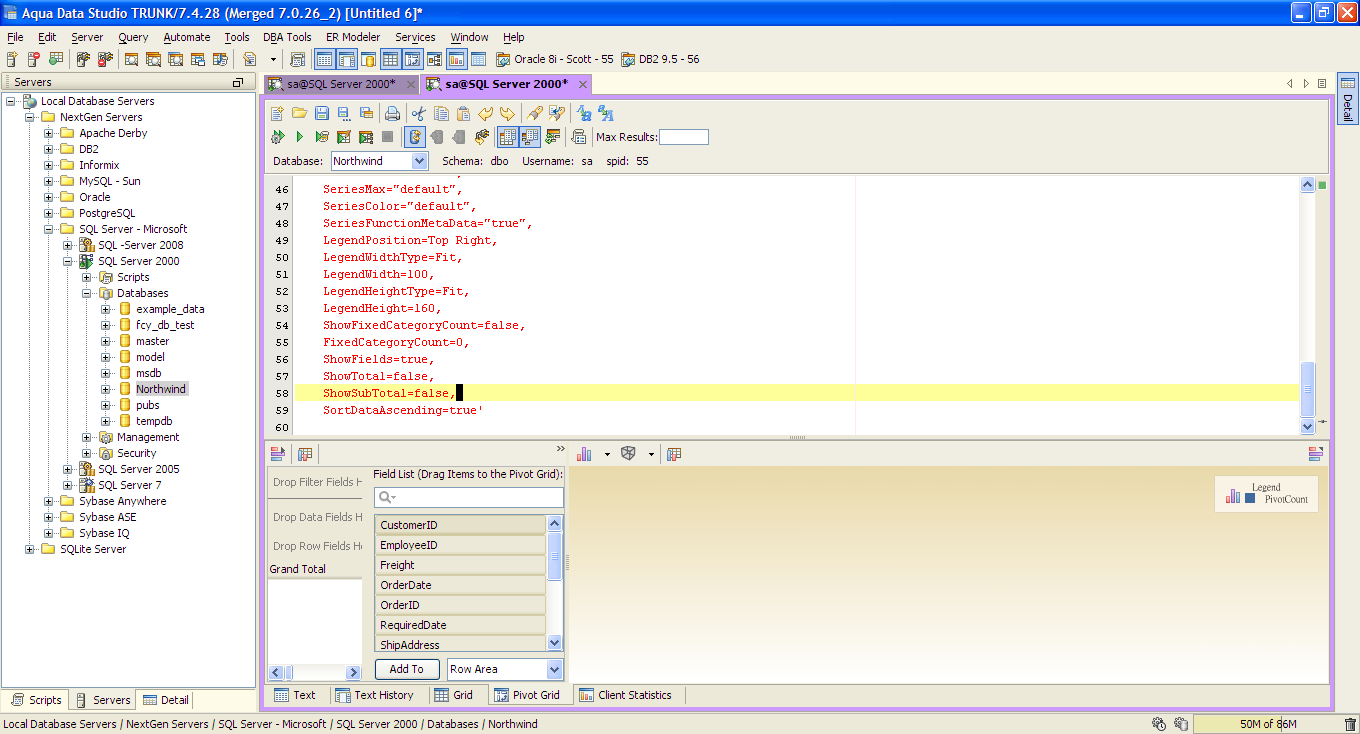The image size is (1360, 734).
Task: Click the field list search box
Action: click(x=469, y=497)
